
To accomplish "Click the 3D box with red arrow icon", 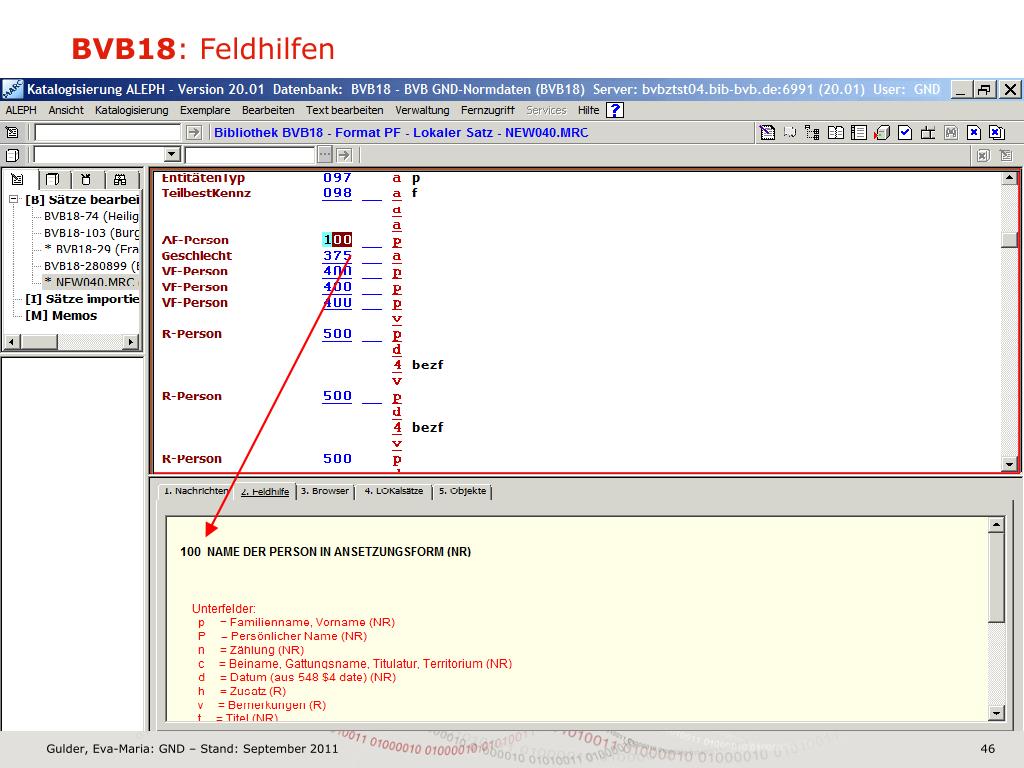I will (x=882, y=132).
